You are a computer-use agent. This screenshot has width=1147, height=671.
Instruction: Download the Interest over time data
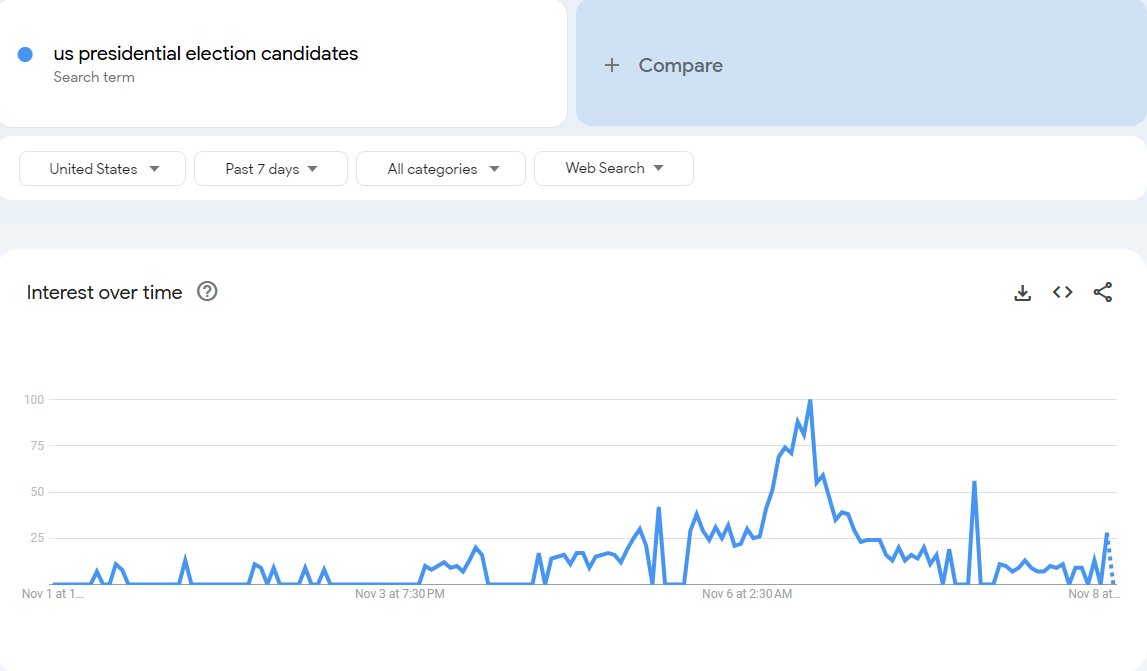1023,293
